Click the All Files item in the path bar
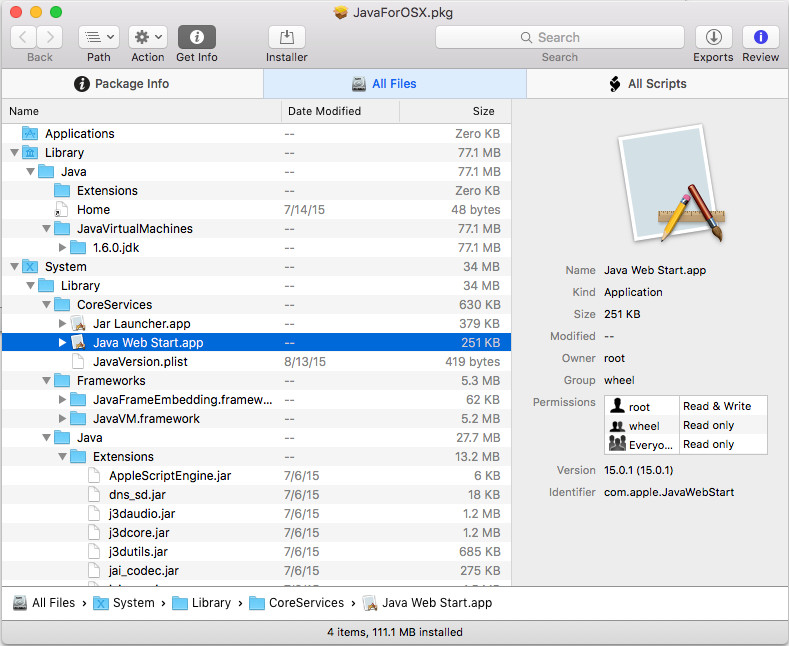 click(44, 603)
